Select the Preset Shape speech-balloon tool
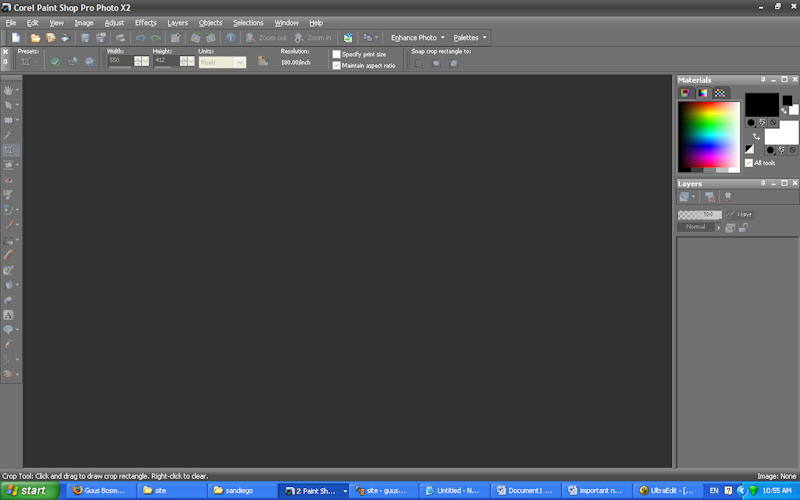The image size is (800, 500). (8, 330)
